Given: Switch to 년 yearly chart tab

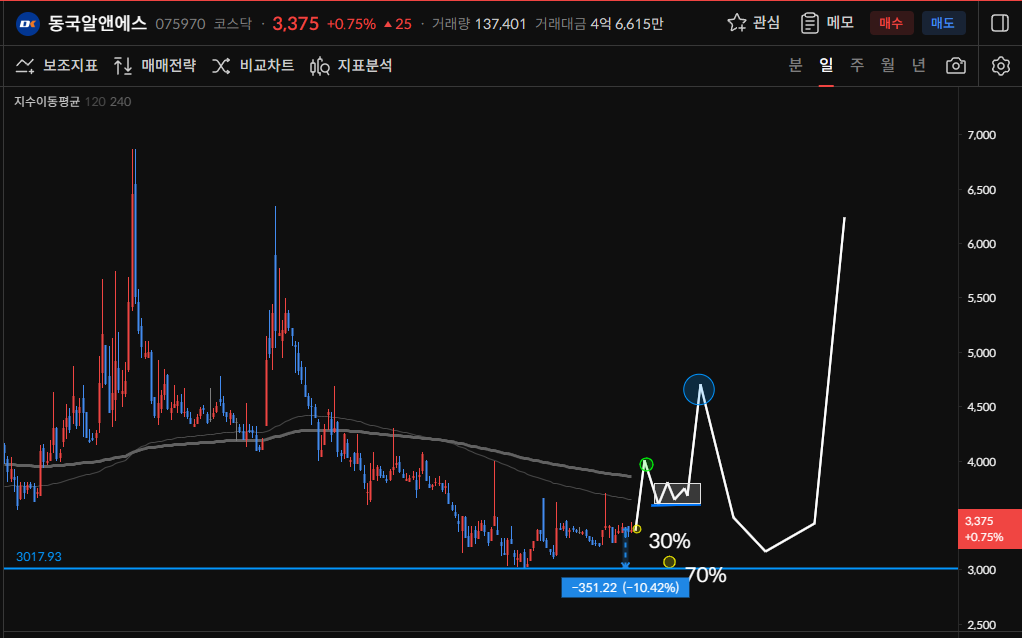Looking at the screenshot, I should click(x=919, y=65).
